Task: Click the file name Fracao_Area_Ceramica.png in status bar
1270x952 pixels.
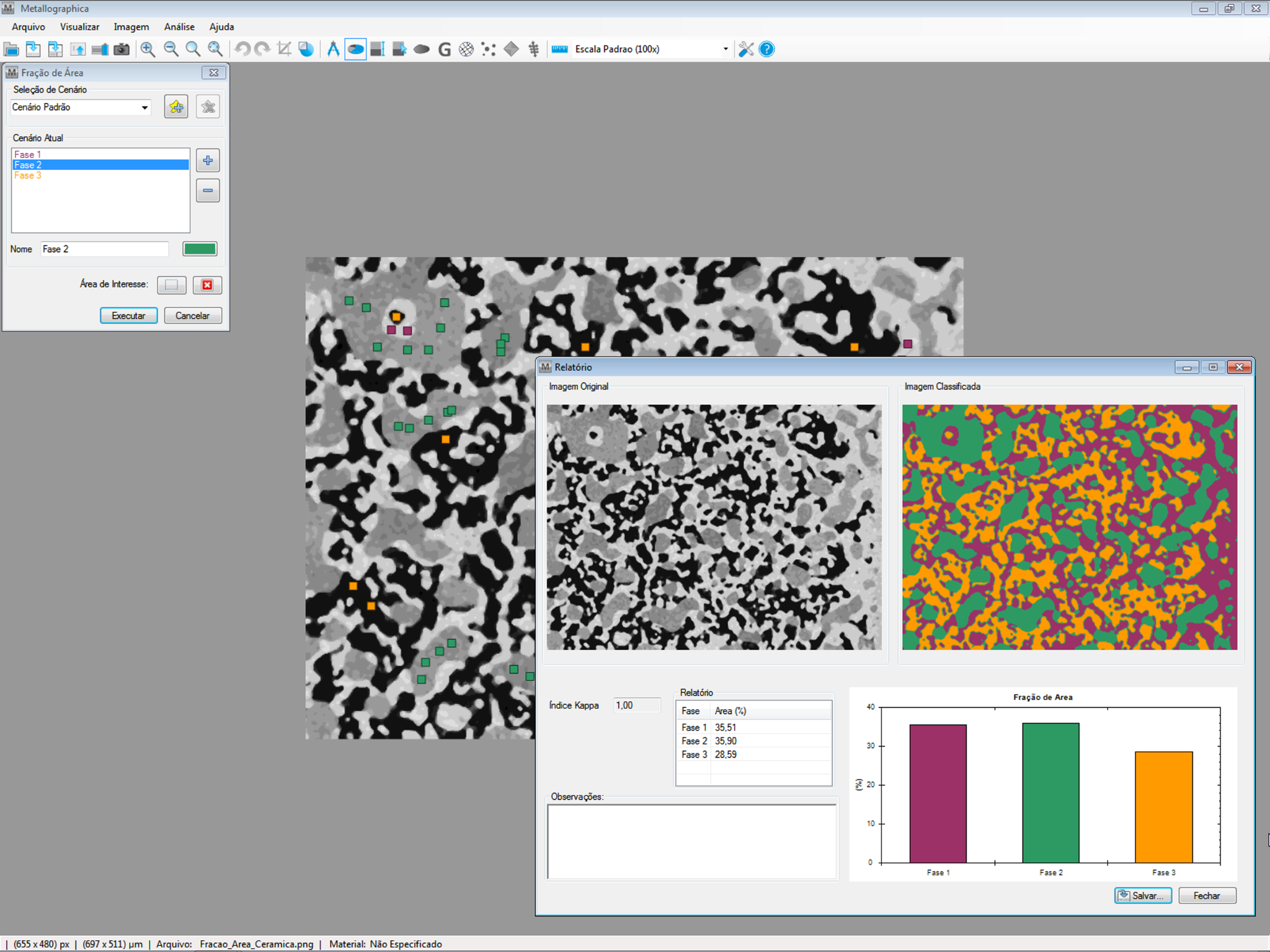Action: coord(257,944)
